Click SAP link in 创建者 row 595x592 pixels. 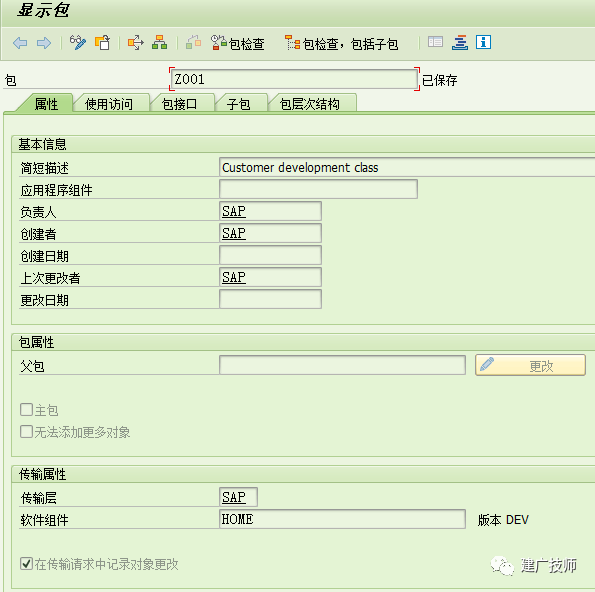coord(234,233)
